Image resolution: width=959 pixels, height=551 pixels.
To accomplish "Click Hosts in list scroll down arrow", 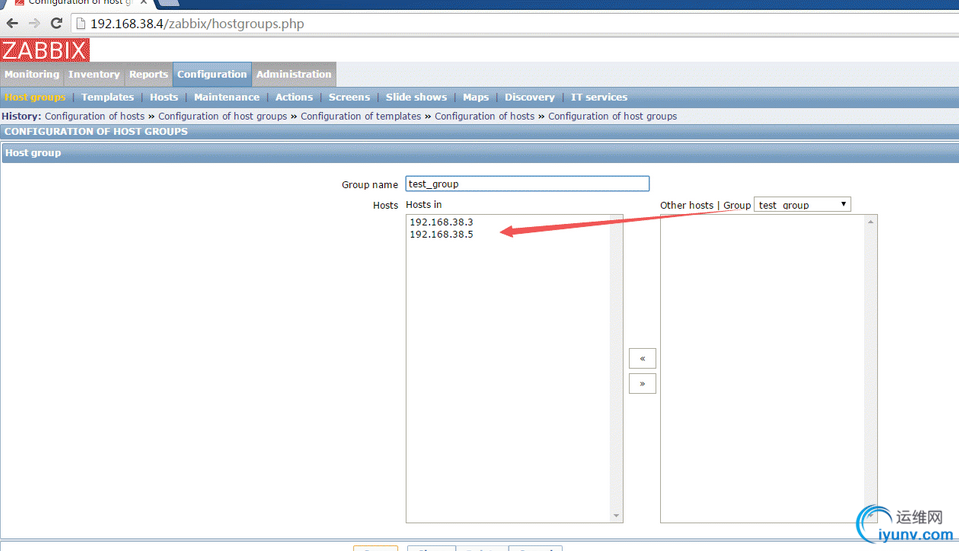I will [x=616, y=516].
